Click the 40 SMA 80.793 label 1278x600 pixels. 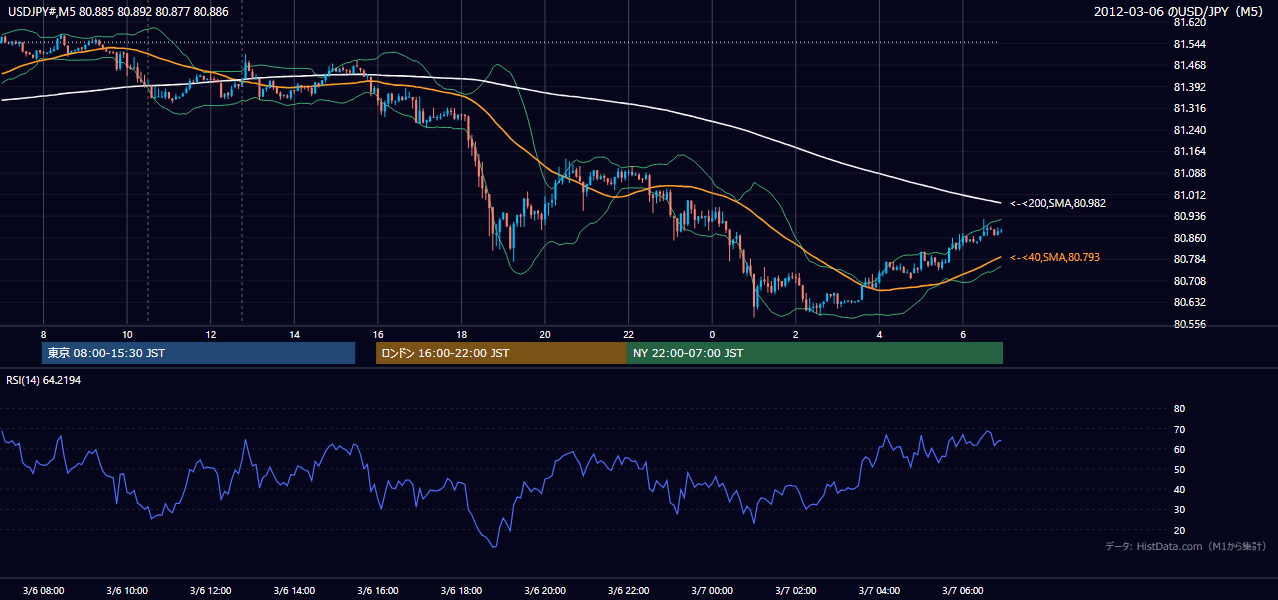coord(1055,257)
